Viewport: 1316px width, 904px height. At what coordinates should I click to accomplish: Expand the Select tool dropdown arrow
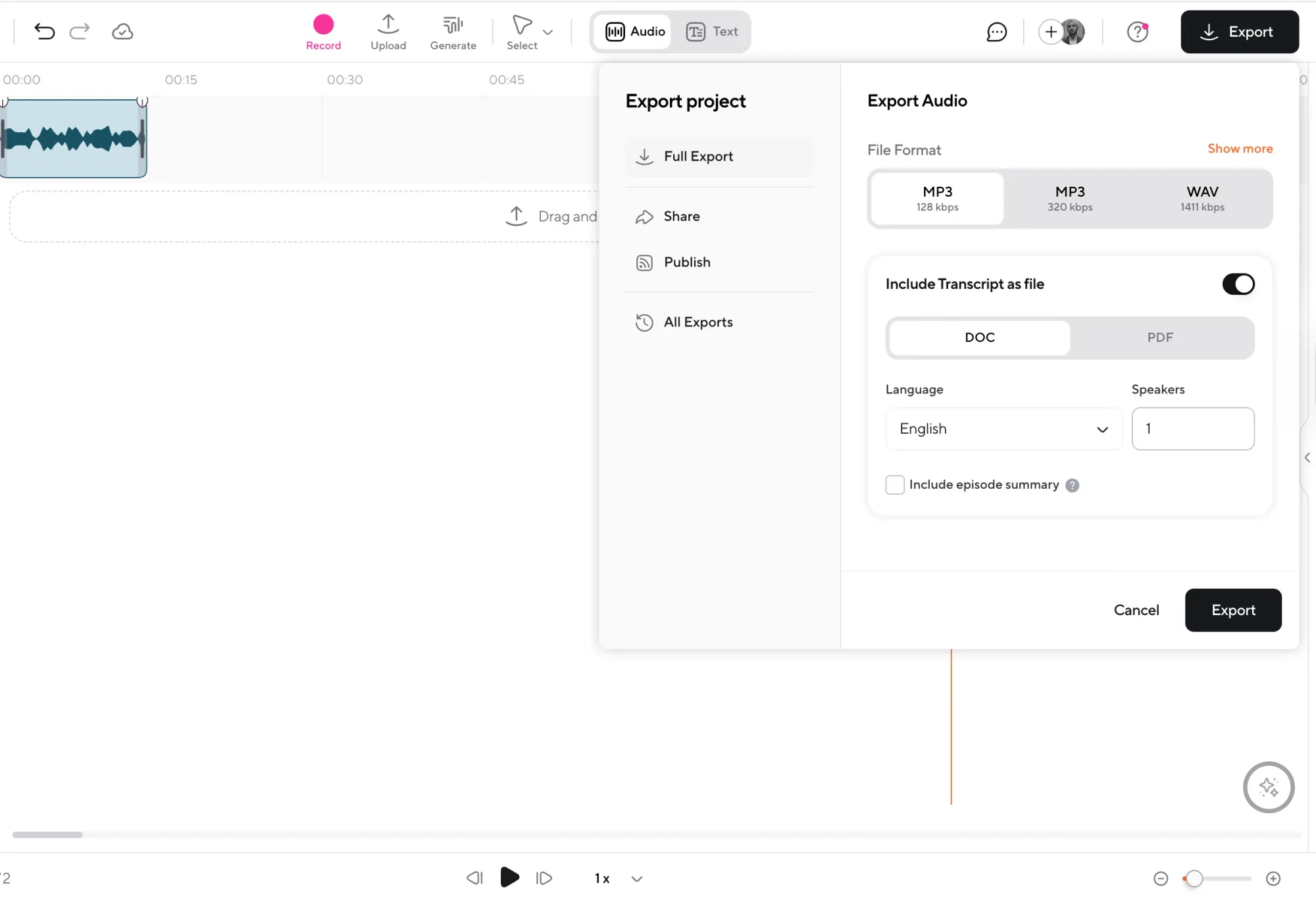tap(547, 32)
